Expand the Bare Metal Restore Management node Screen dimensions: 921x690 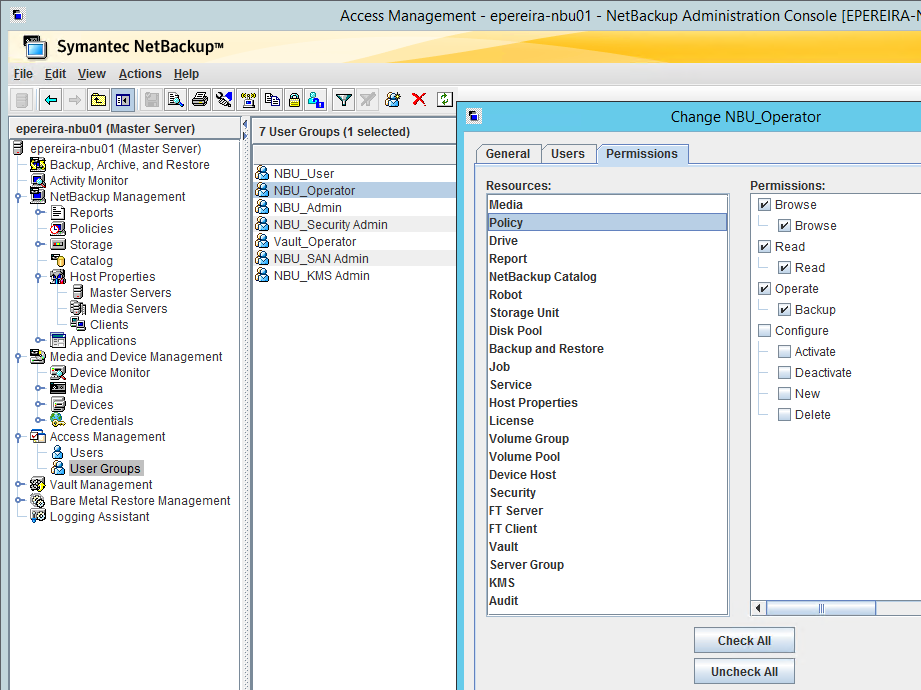click(19, 500)
